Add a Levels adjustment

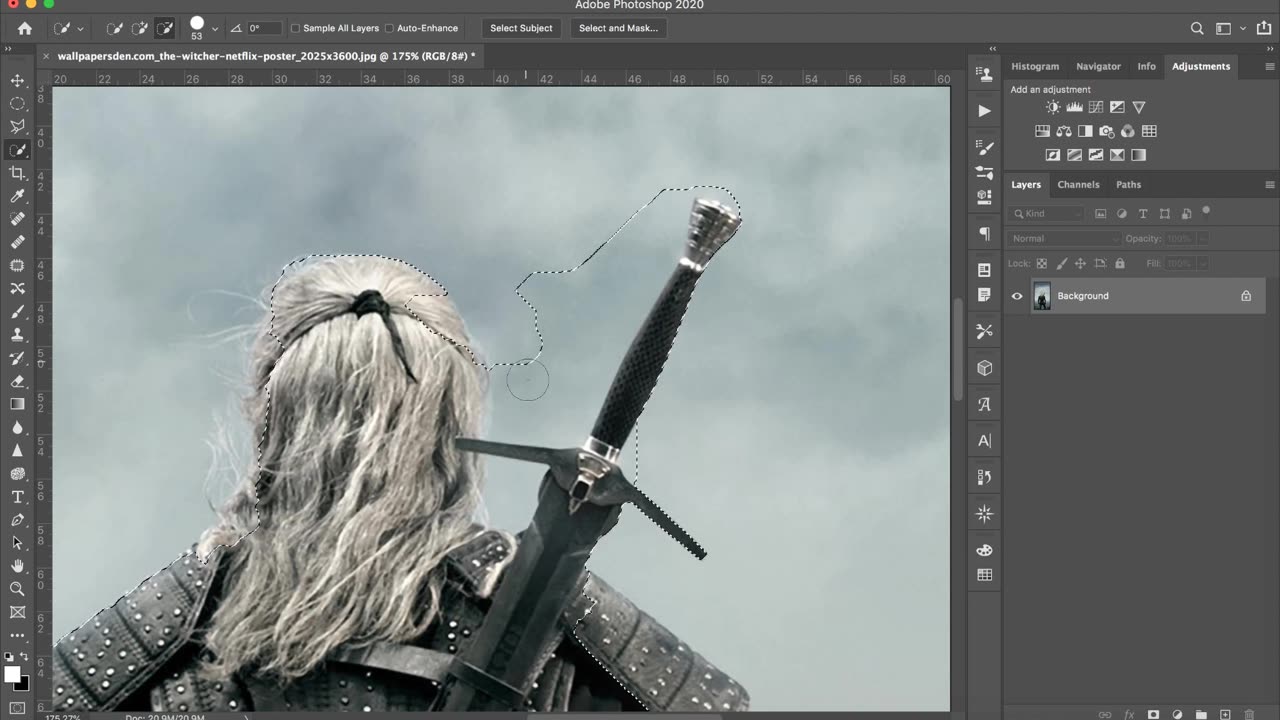point(1075,107)
